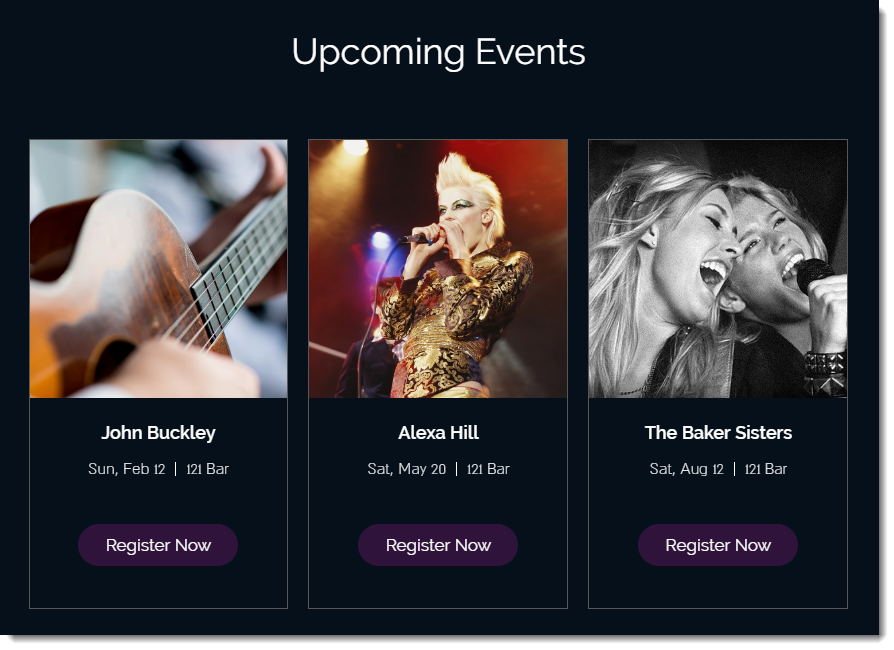Click the date-venue divider in John Buckley card
Screen dimensions: 894x650
pos(176,469)
